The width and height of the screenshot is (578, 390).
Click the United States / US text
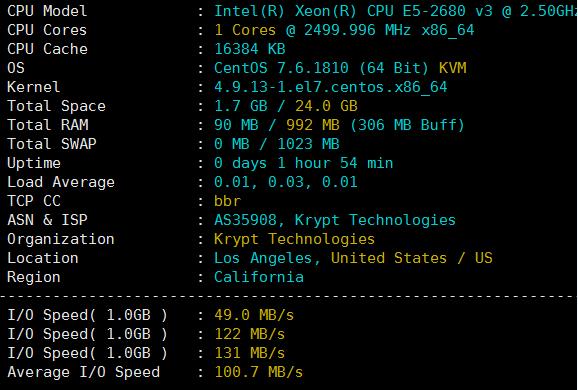coord(411,258)
